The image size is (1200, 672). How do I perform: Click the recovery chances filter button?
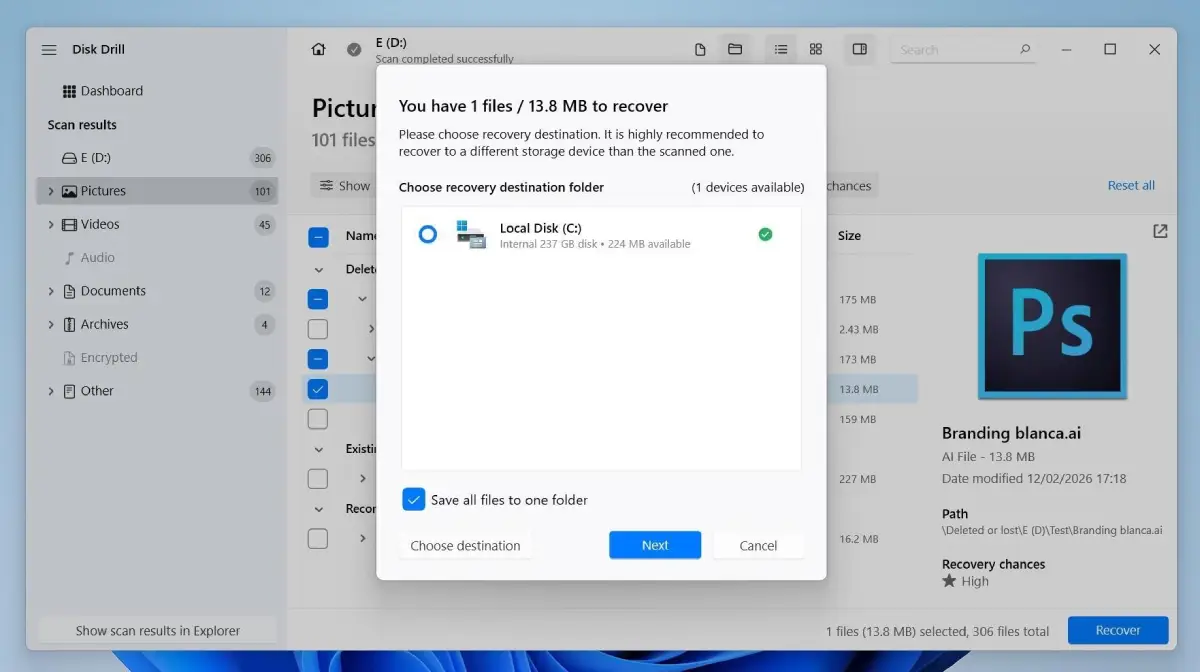(x=850, y=186)
